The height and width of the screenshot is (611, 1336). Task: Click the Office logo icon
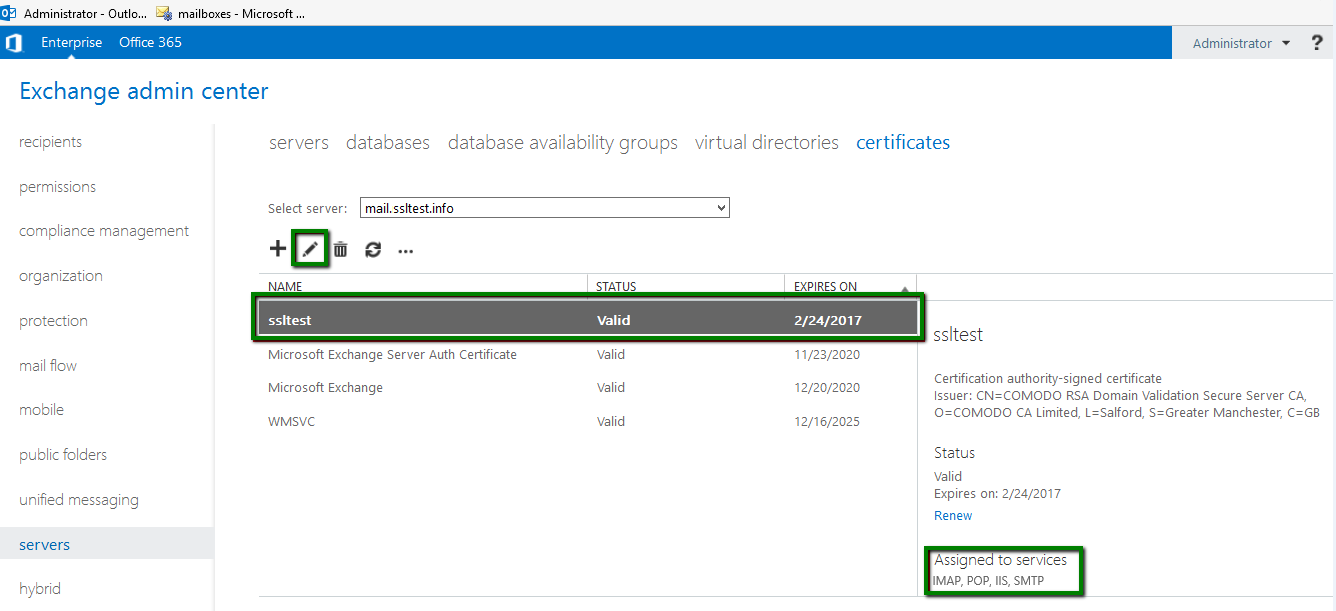(13, 43)
